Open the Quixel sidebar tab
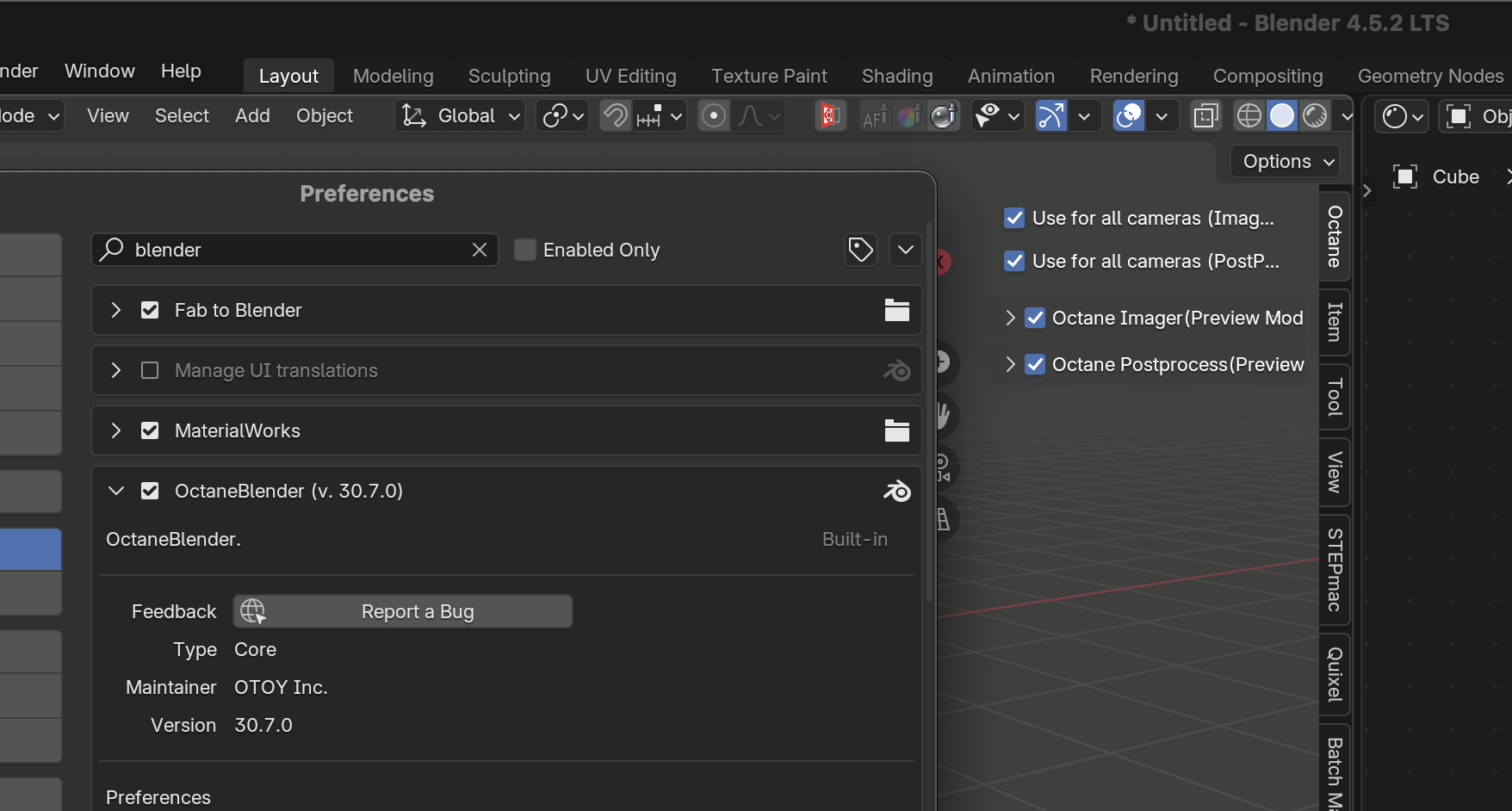Screen dimensions: 1512x811 pos(1335,674)
